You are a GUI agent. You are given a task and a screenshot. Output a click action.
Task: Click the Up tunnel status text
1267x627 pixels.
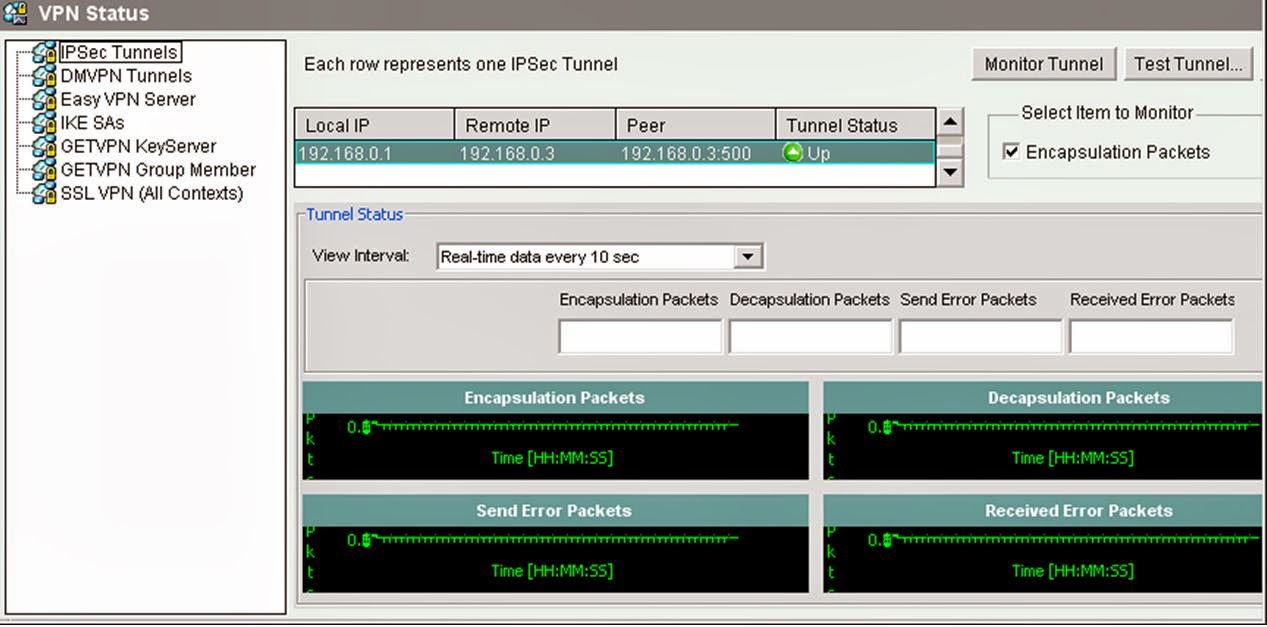point(819,154)
